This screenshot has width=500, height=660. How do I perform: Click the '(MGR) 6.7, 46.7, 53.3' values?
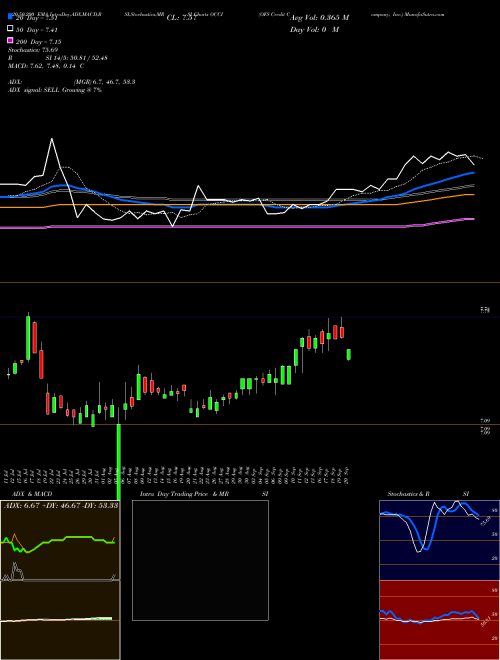tap(104, 82)
